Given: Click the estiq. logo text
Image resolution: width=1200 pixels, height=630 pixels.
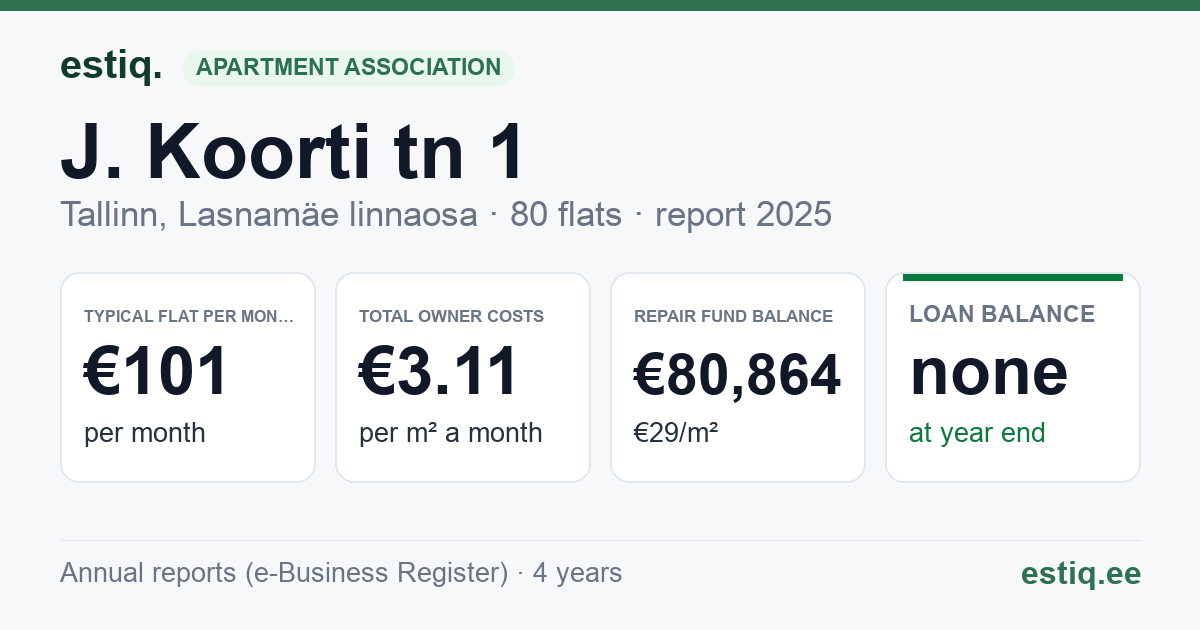Looking at the screenshot, I should tap(111, 66).
